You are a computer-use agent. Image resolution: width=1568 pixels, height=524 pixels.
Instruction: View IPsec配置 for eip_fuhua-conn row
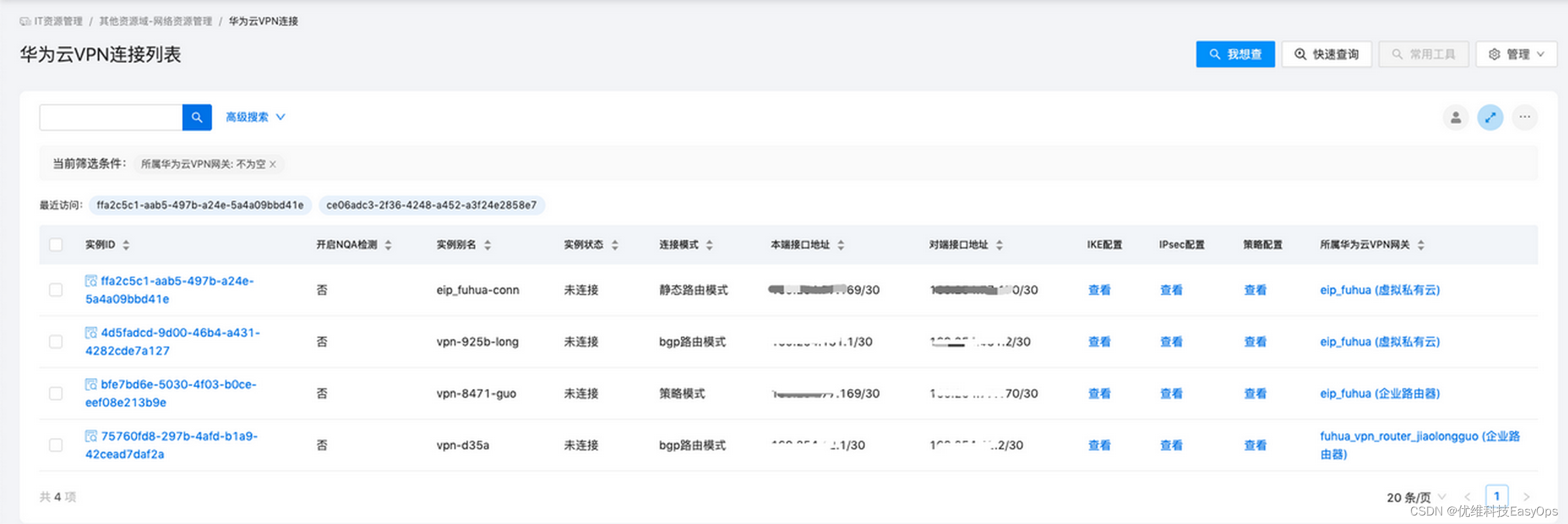[x=1172, y=290]
